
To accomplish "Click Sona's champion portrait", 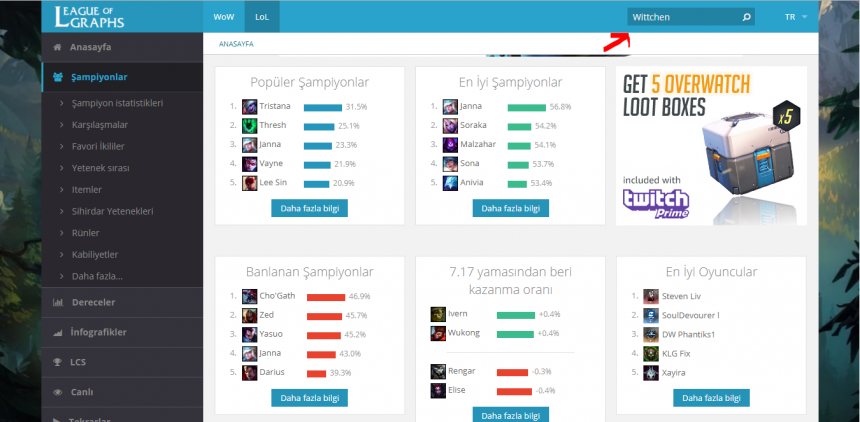I will tap(450, 164).
